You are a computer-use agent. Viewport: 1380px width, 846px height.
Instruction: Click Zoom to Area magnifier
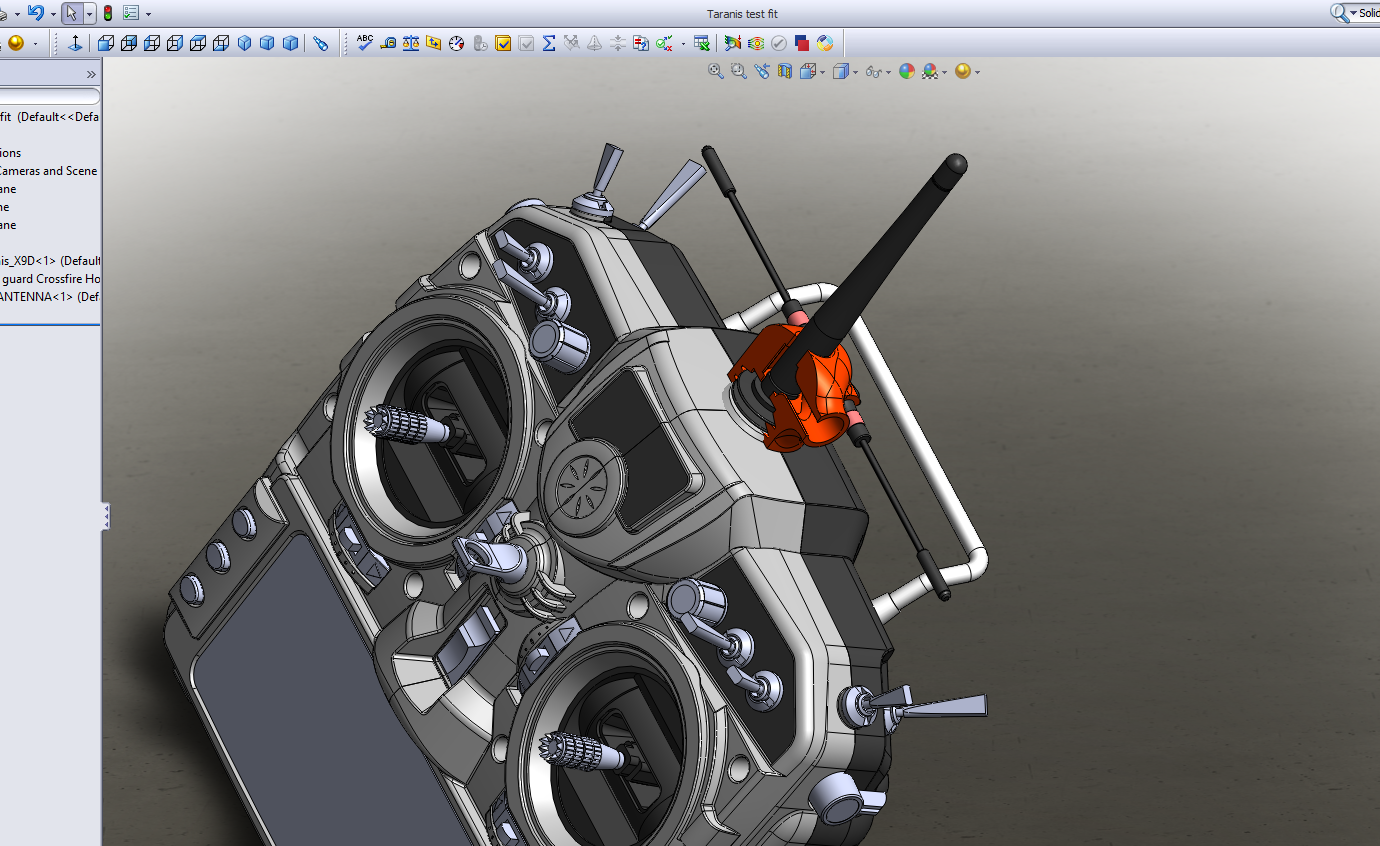pos(739,71)
